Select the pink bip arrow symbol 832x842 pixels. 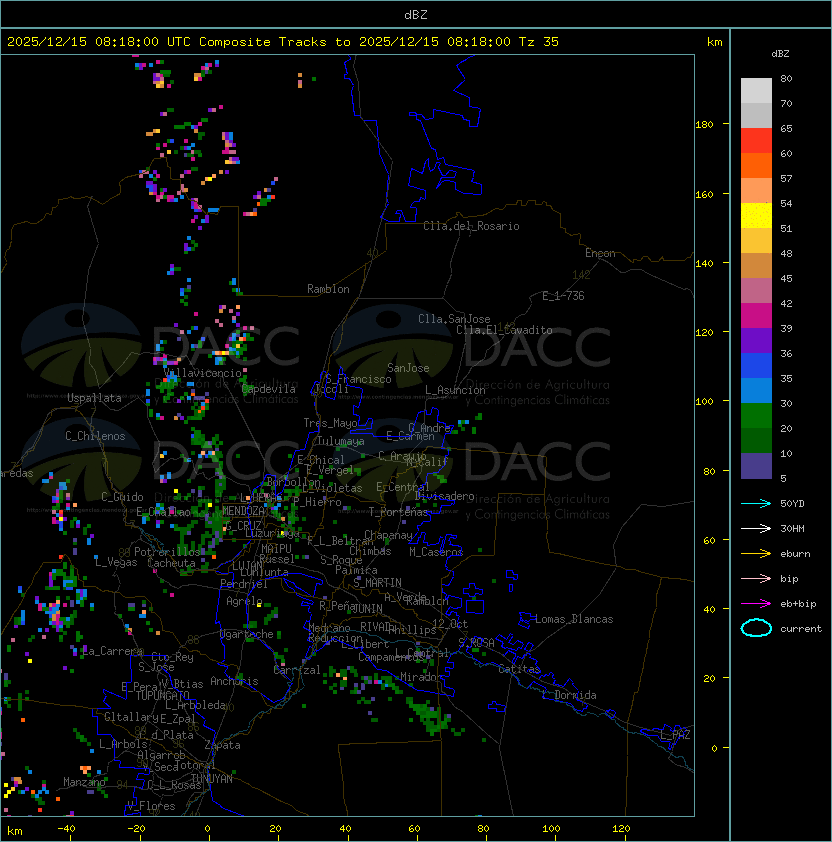point(756,578)
